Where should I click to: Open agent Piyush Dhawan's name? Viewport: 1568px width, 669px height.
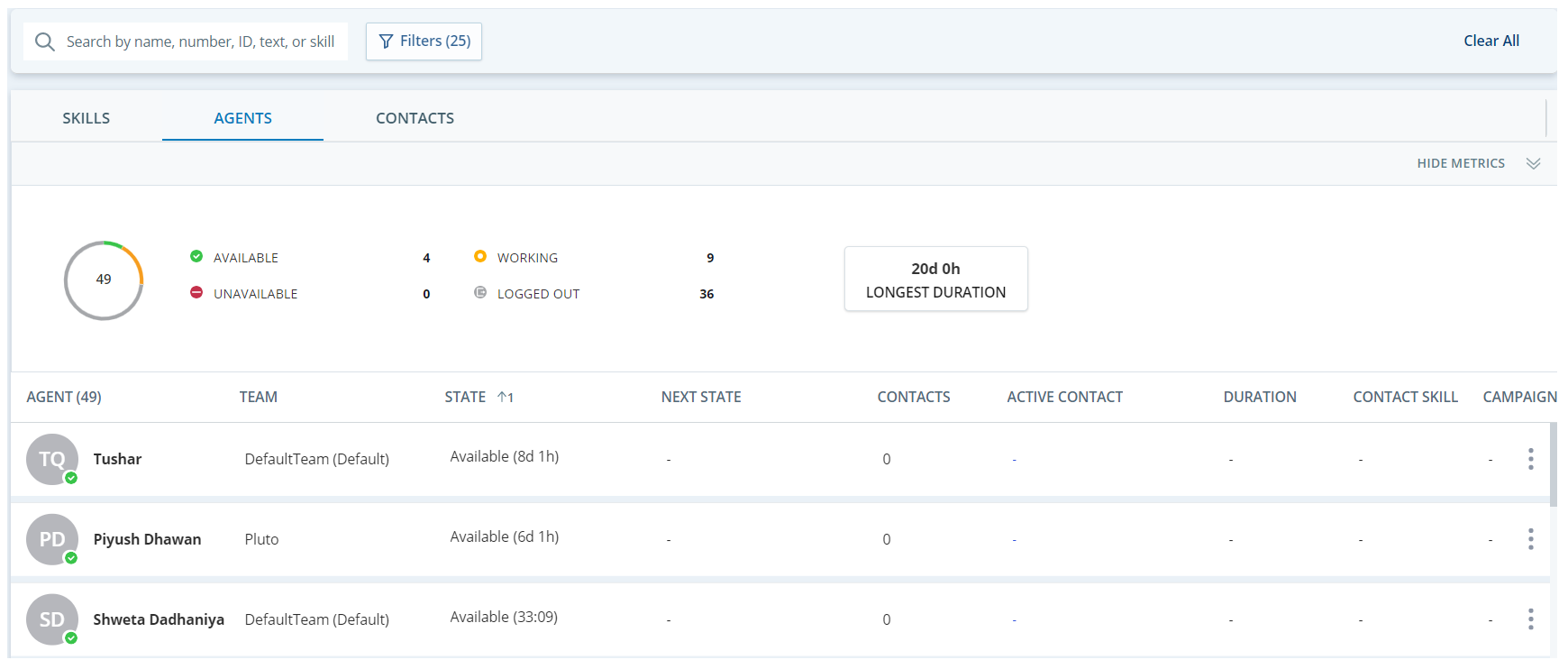(x=147, y=539)
